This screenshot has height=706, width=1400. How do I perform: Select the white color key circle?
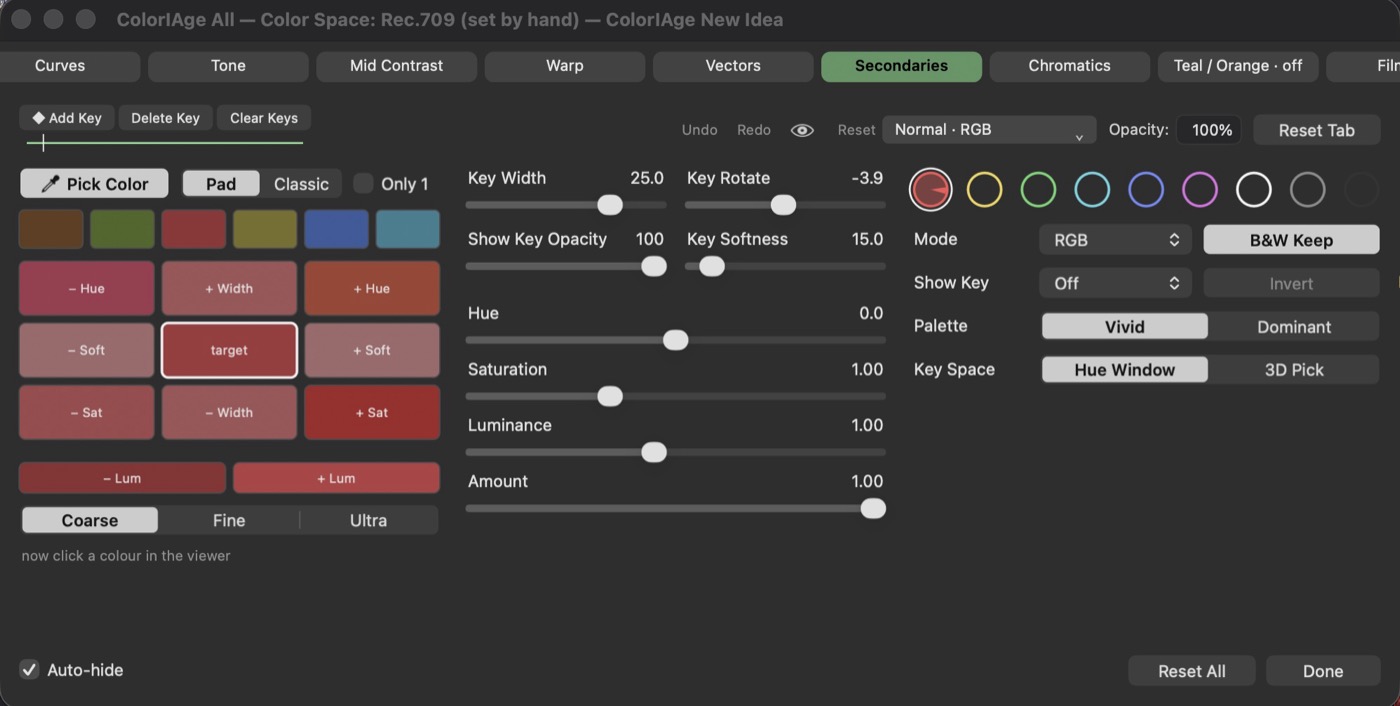[x=1254, y=189]
